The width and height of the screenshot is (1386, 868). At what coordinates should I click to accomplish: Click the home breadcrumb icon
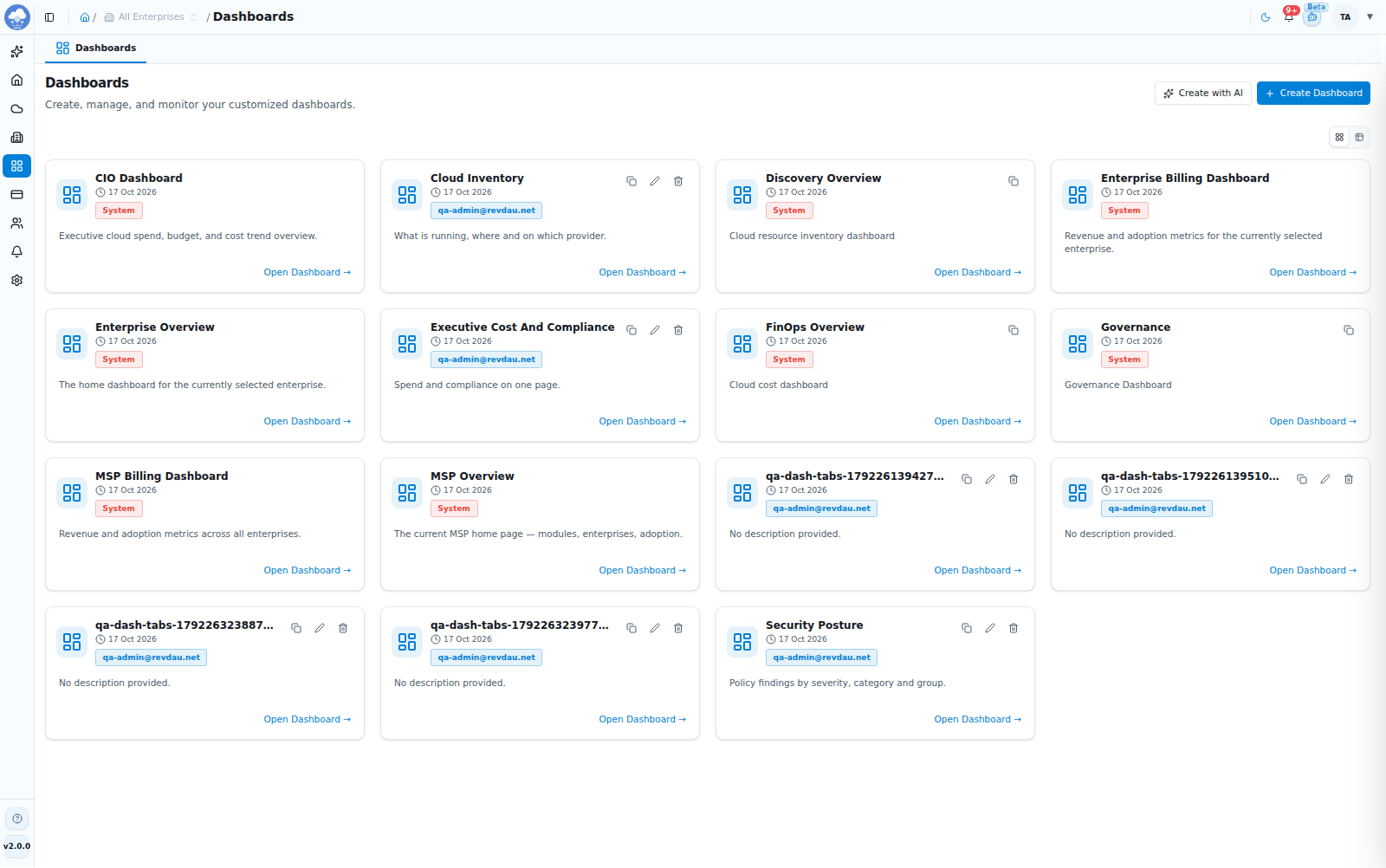[x=85, y=17]
